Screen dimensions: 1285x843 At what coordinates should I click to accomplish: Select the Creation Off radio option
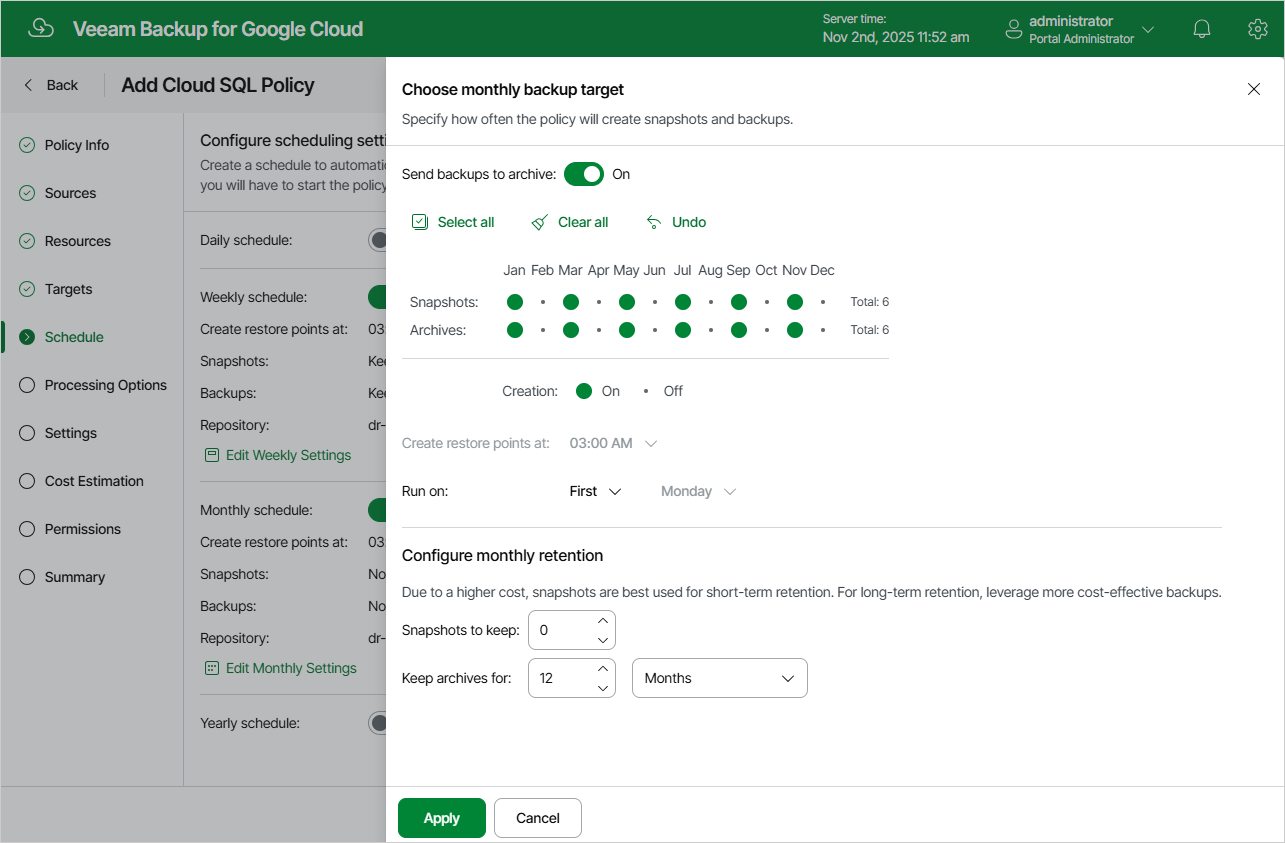pos(646,391)
